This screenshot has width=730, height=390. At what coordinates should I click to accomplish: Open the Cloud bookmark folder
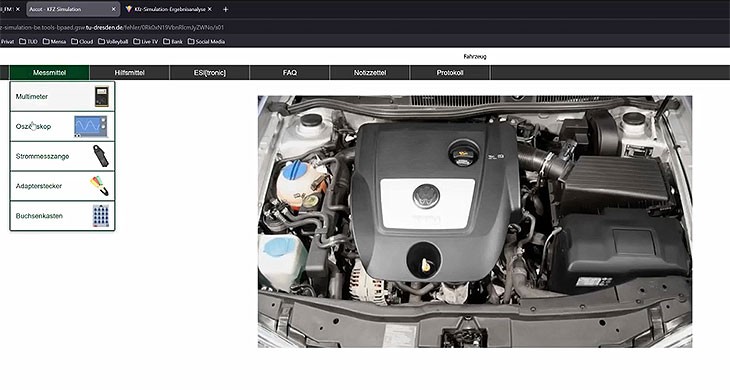coord(82,41)
